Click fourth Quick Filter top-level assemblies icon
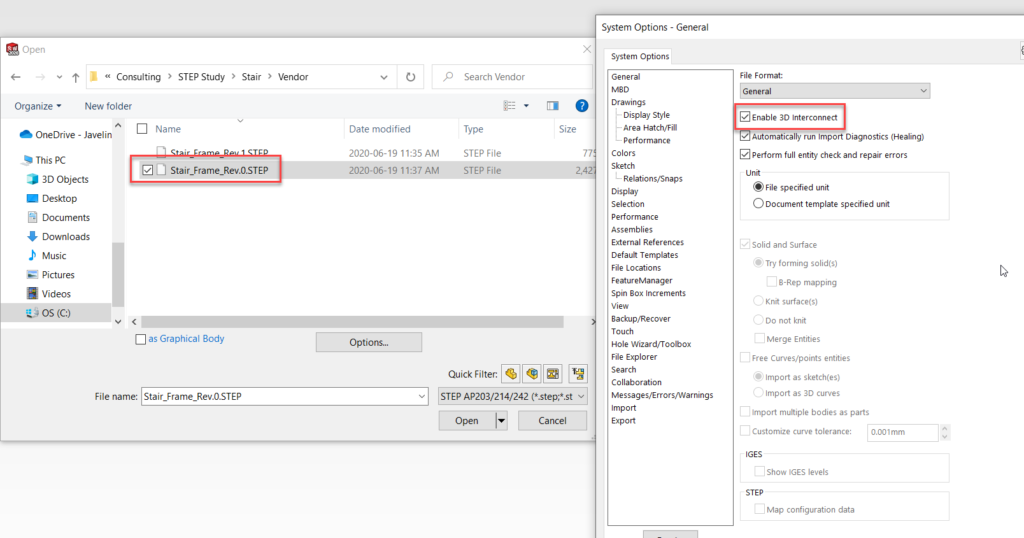 578,374
